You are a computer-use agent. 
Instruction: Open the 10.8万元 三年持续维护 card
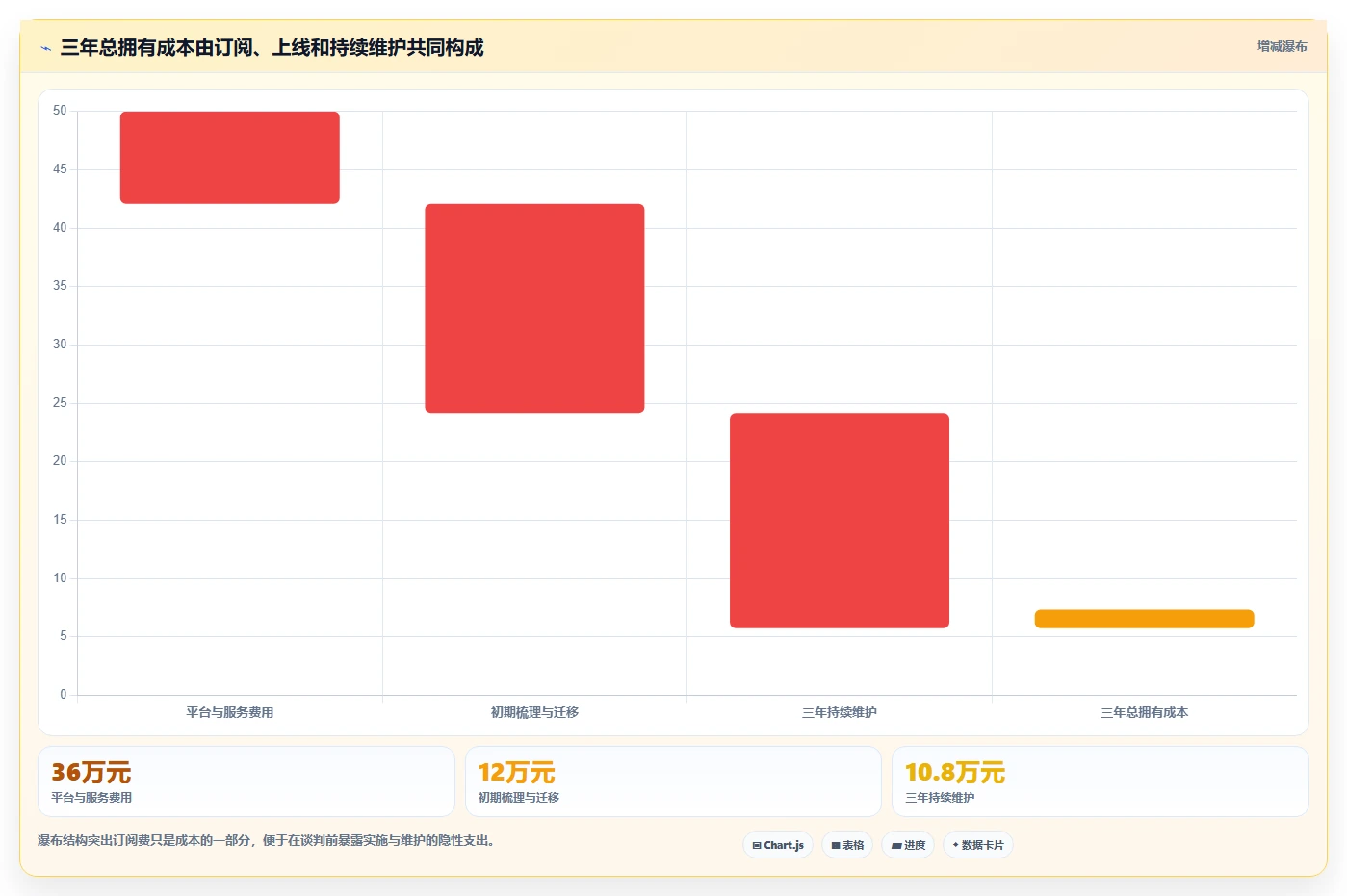pyautogui.click(x=1101, y=781)
